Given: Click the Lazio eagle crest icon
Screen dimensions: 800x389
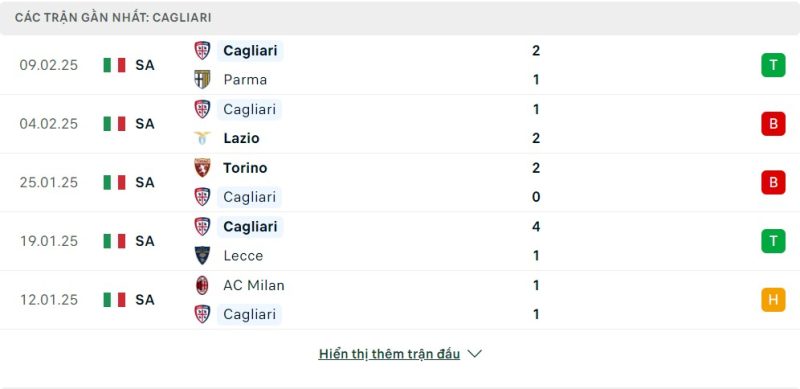Looking at the screenshot, I should pos(202,138).
